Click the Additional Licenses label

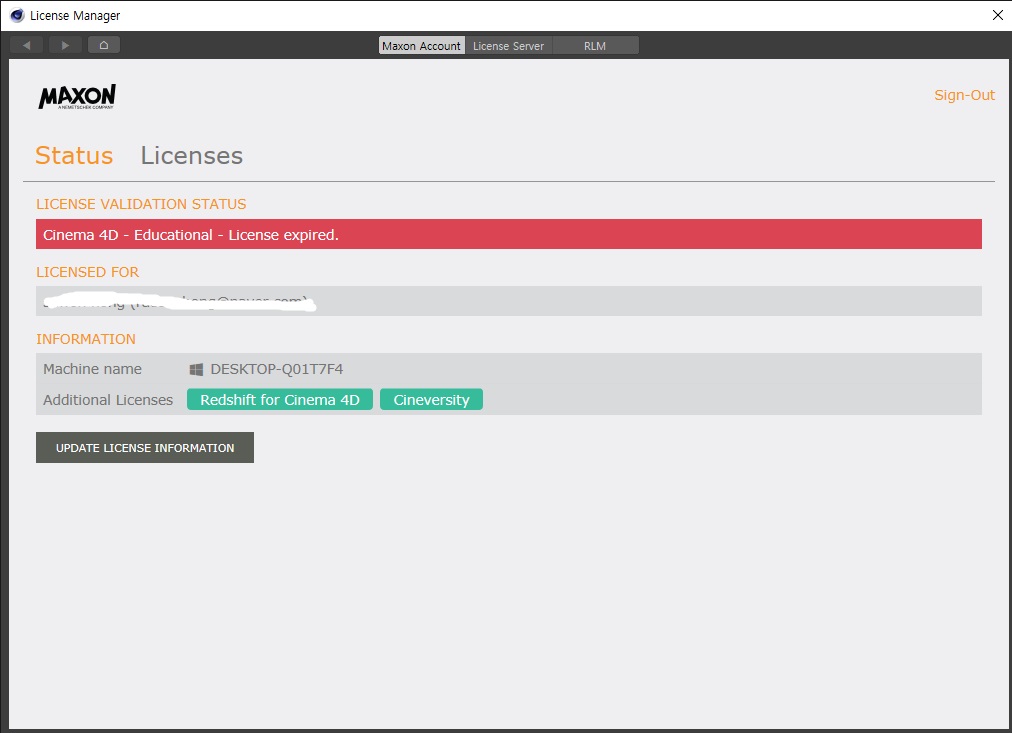[x=108, y=400]
